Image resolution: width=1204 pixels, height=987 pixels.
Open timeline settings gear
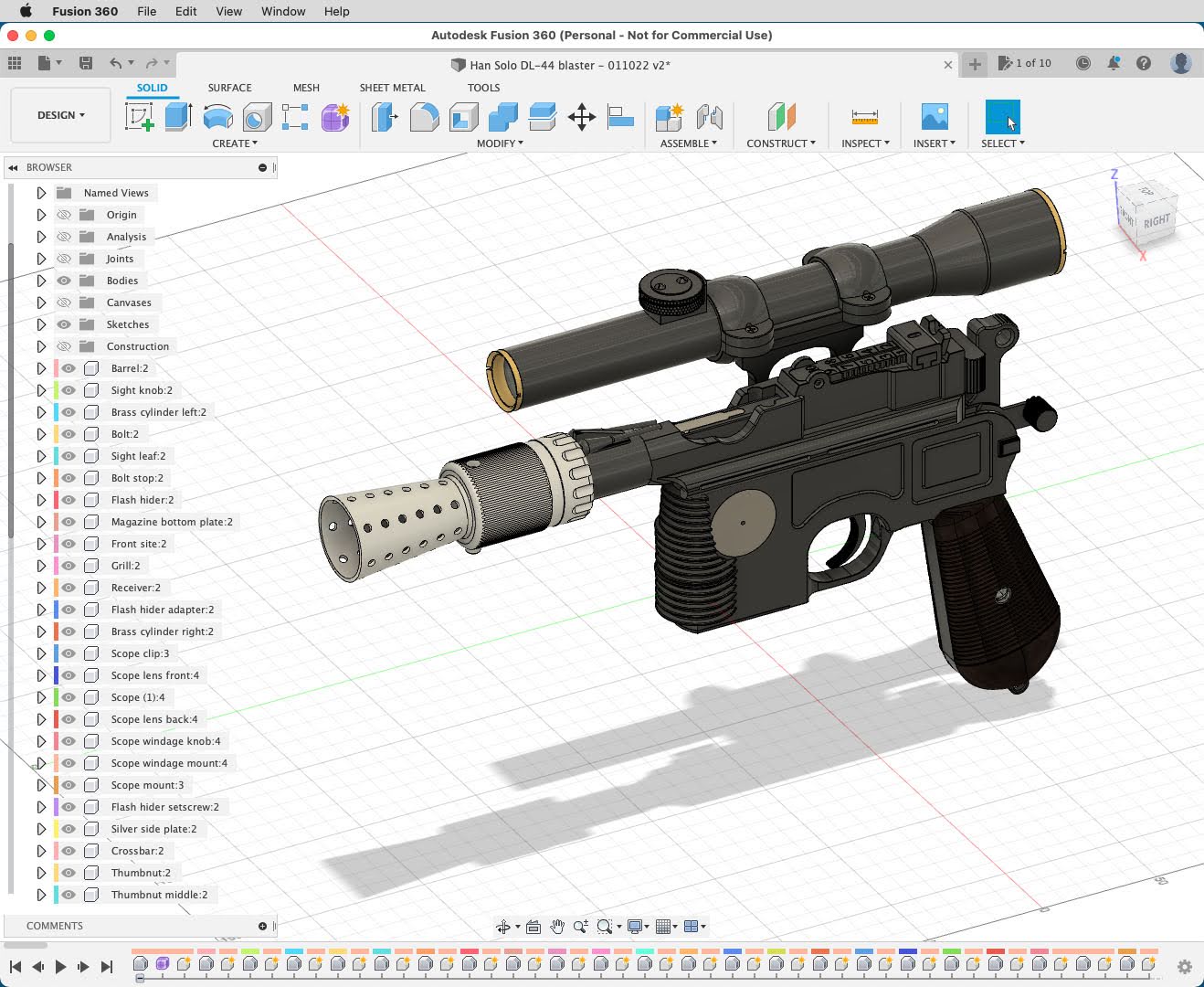point(1185,967)
